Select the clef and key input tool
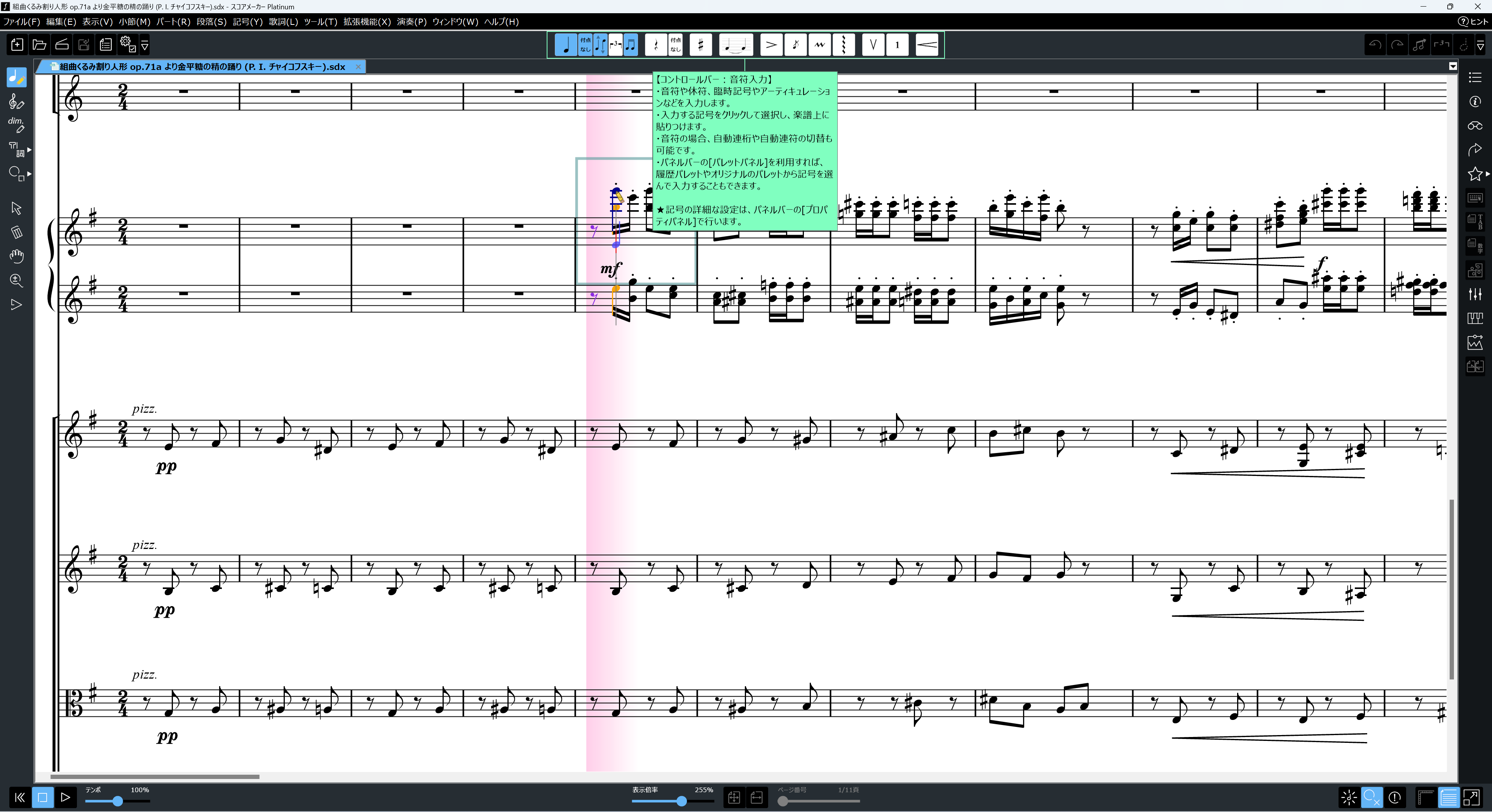The width and height of the screenshot is (1492, 812). tap(16, 102)
